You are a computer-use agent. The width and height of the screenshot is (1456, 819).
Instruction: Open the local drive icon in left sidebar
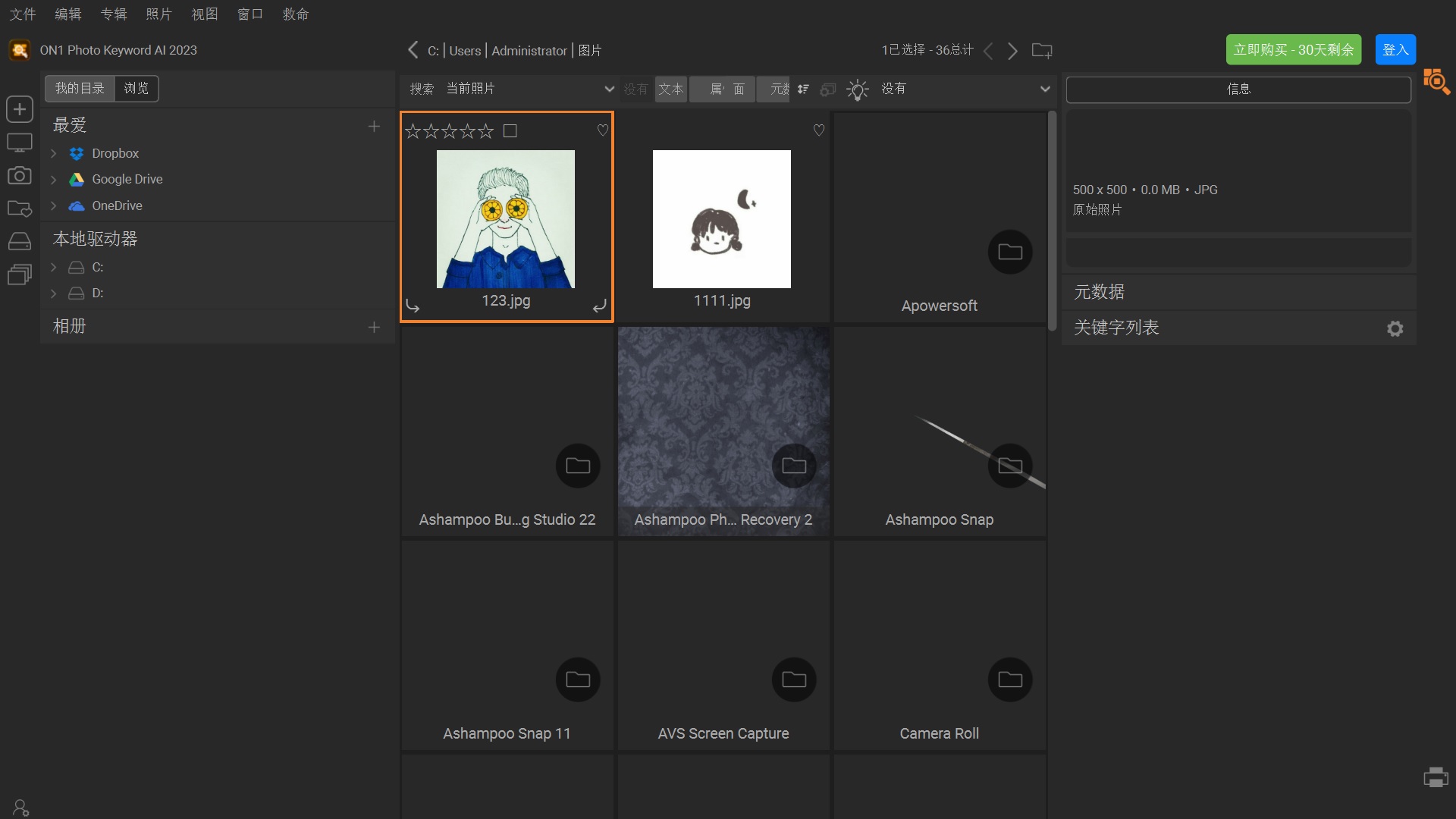pos(20,241)
